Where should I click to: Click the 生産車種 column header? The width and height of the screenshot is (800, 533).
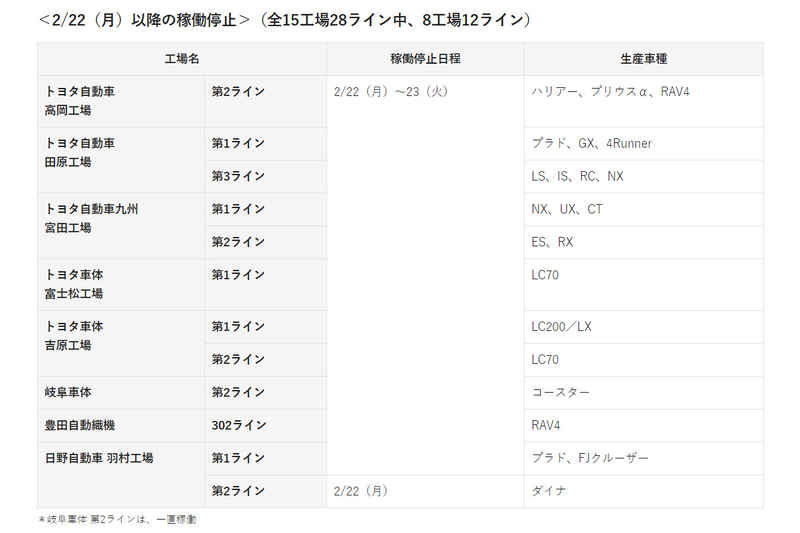643,59
